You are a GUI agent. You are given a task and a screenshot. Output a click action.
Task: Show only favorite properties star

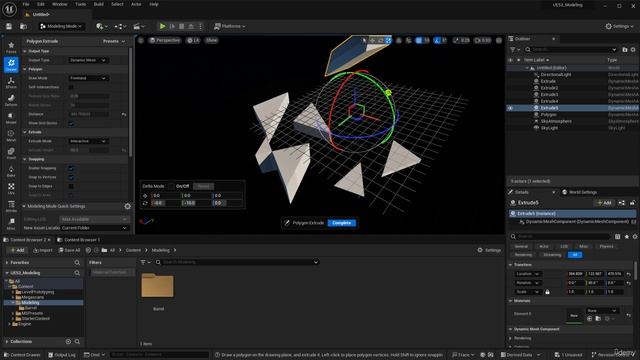click(x=627, y=236)
